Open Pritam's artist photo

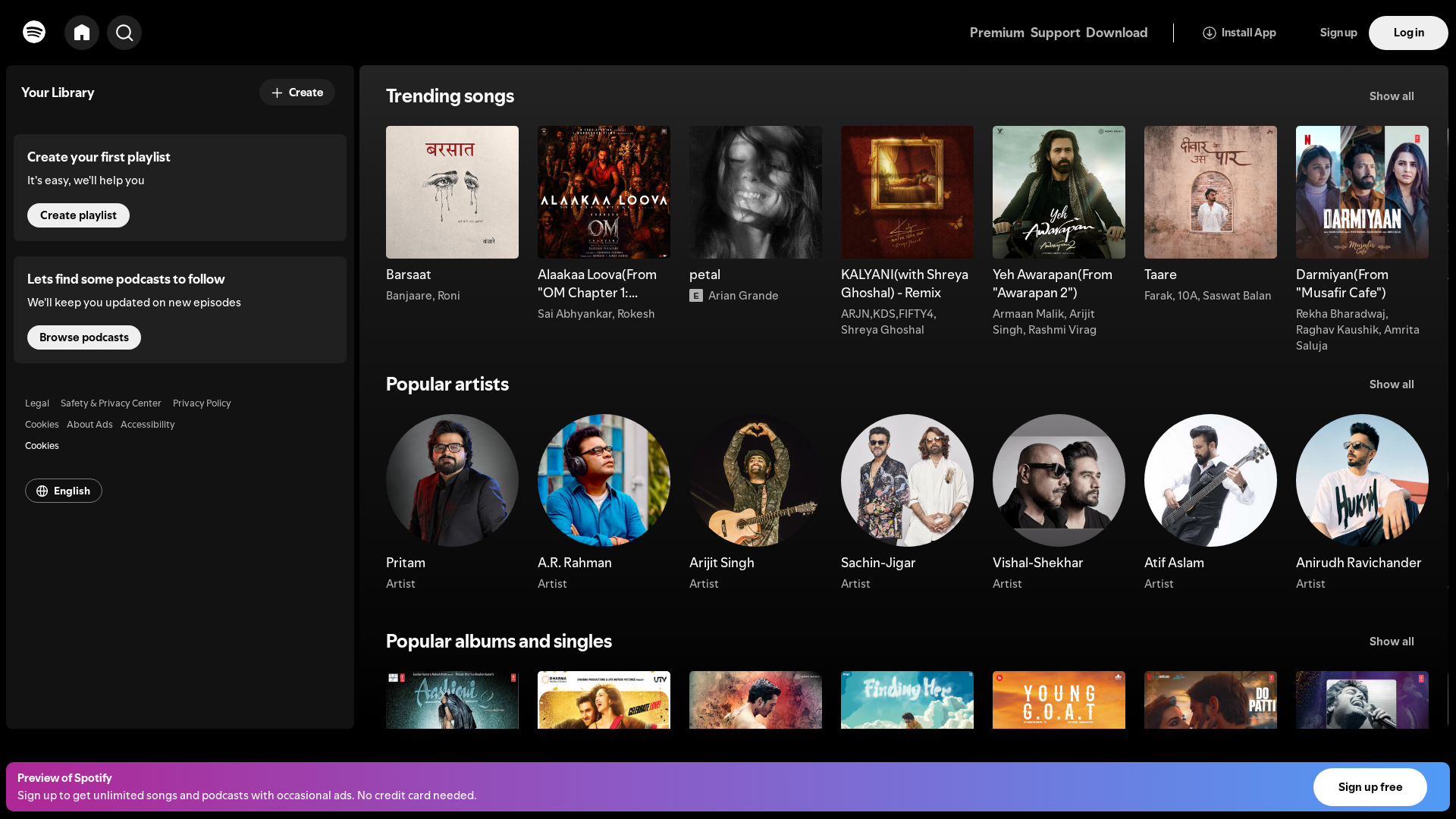(452, 481)
